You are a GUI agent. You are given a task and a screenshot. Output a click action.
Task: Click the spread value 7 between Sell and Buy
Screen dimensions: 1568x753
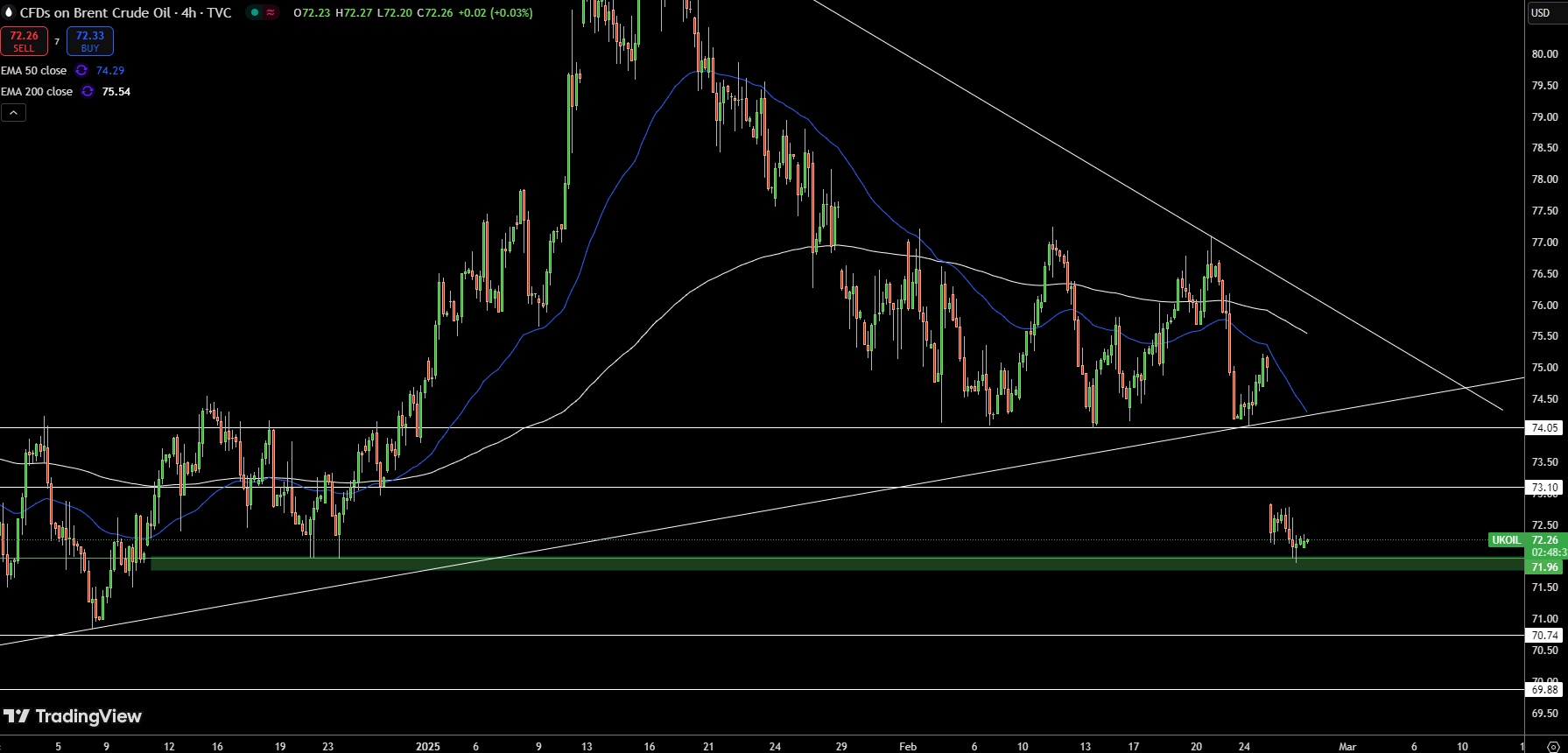[x=57, y=41]
